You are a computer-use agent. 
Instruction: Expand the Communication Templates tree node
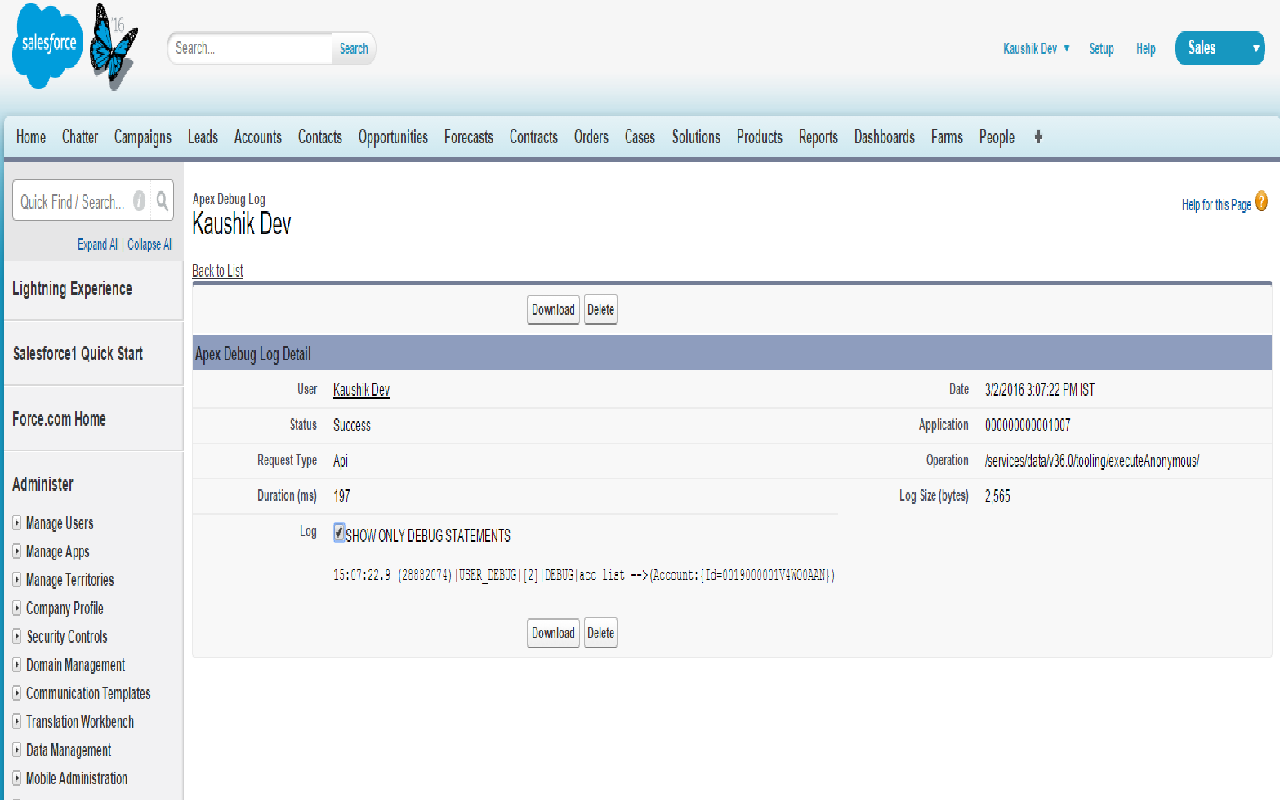(x=17, y=693)
